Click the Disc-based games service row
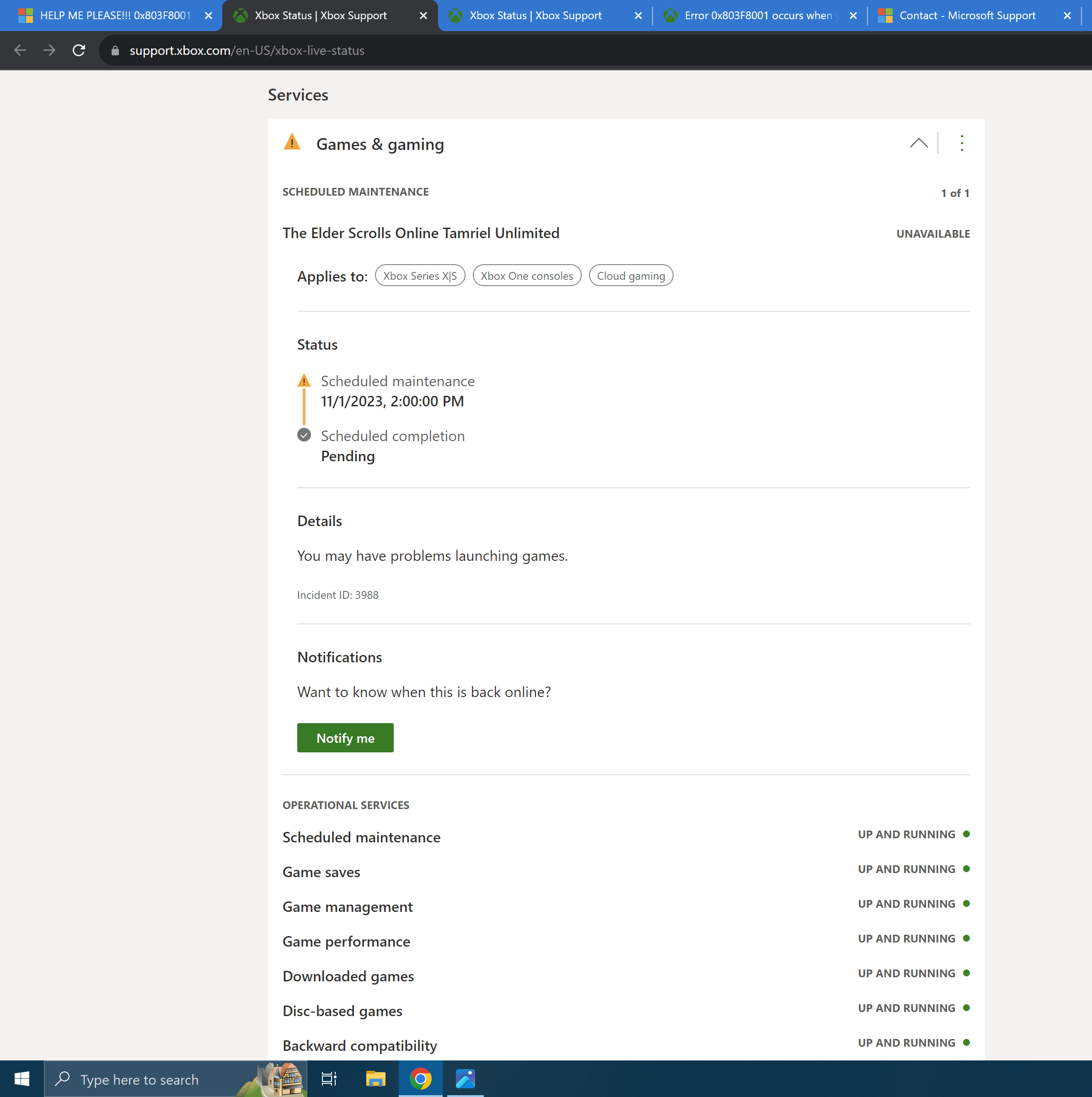Viewport: 1092px width, 1097px height. 626,1010
